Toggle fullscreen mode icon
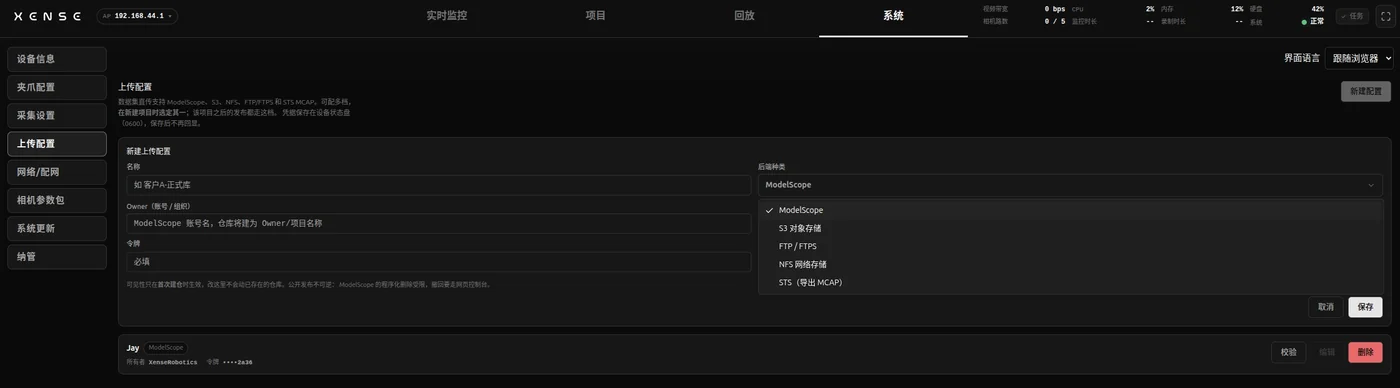This screenshot has width=1400, height=388. click(1385, 16)
